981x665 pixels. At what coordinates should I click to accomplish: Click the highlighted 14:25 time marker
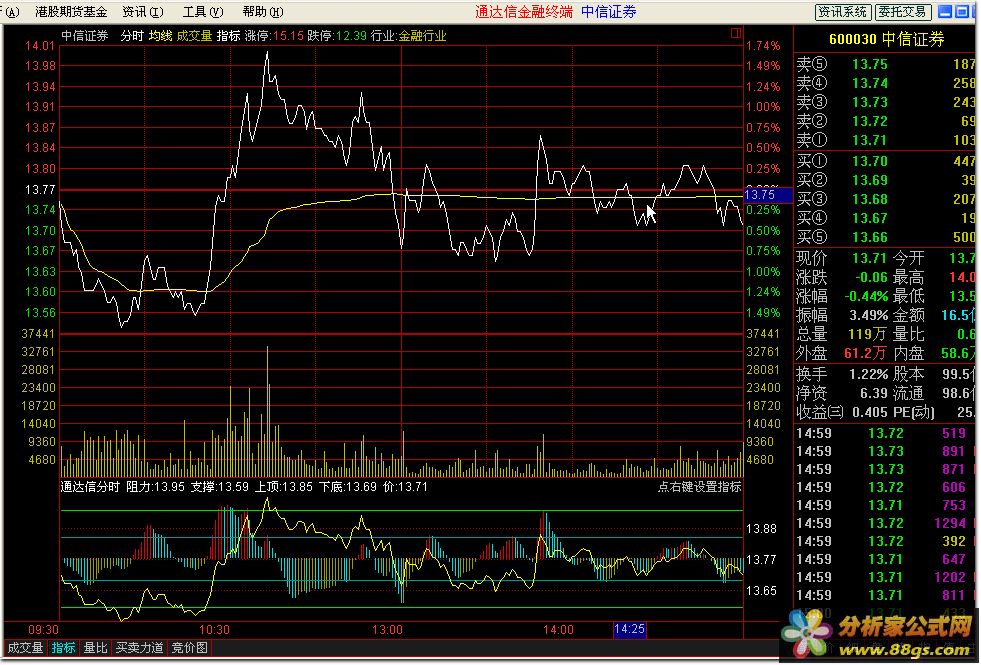click(629, 629)
